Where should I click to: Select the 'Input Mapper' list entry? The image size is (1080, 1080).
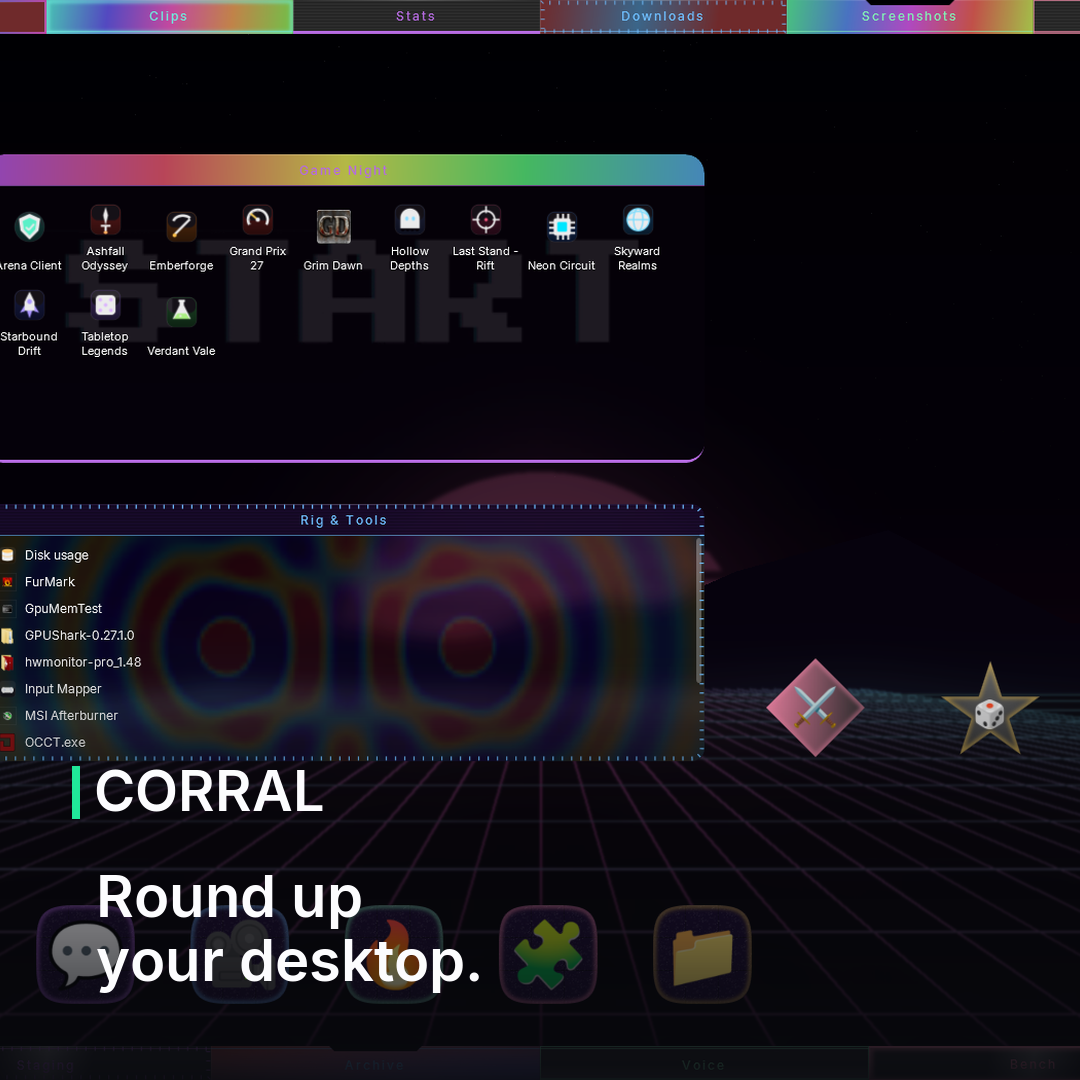(63, 689)
